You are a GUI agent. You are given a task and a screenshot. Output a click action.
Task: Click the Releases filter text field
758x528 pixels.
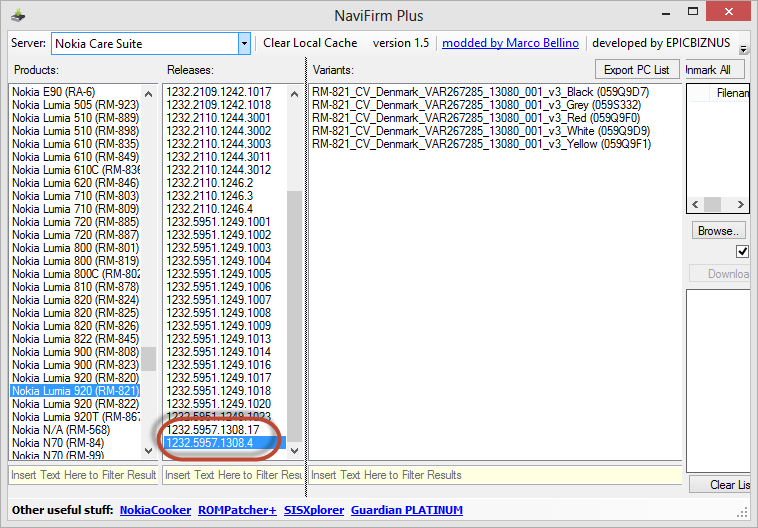point(233,475)
